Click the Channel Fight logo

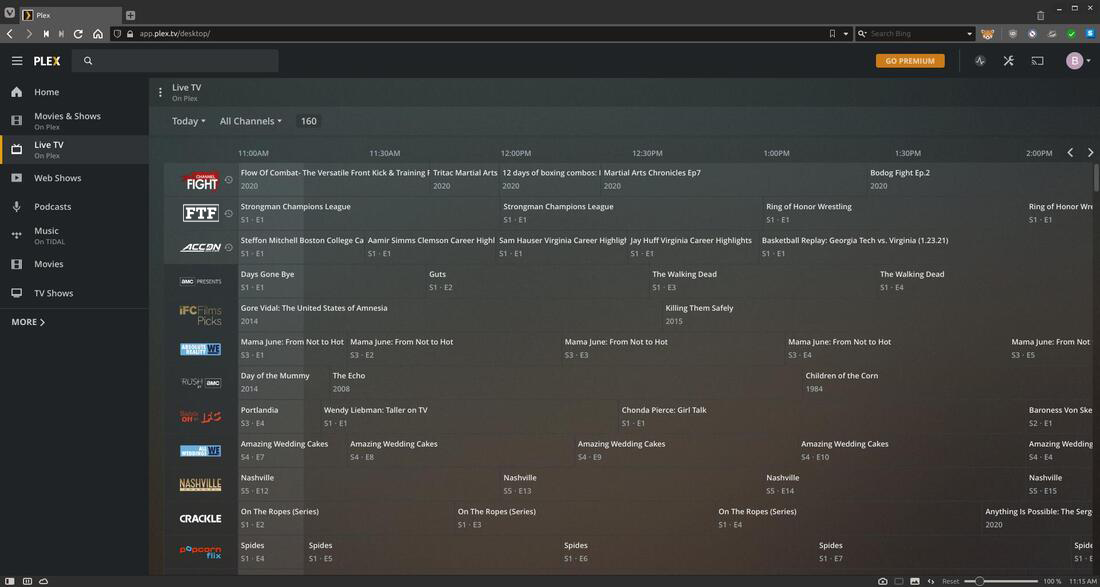201,181
